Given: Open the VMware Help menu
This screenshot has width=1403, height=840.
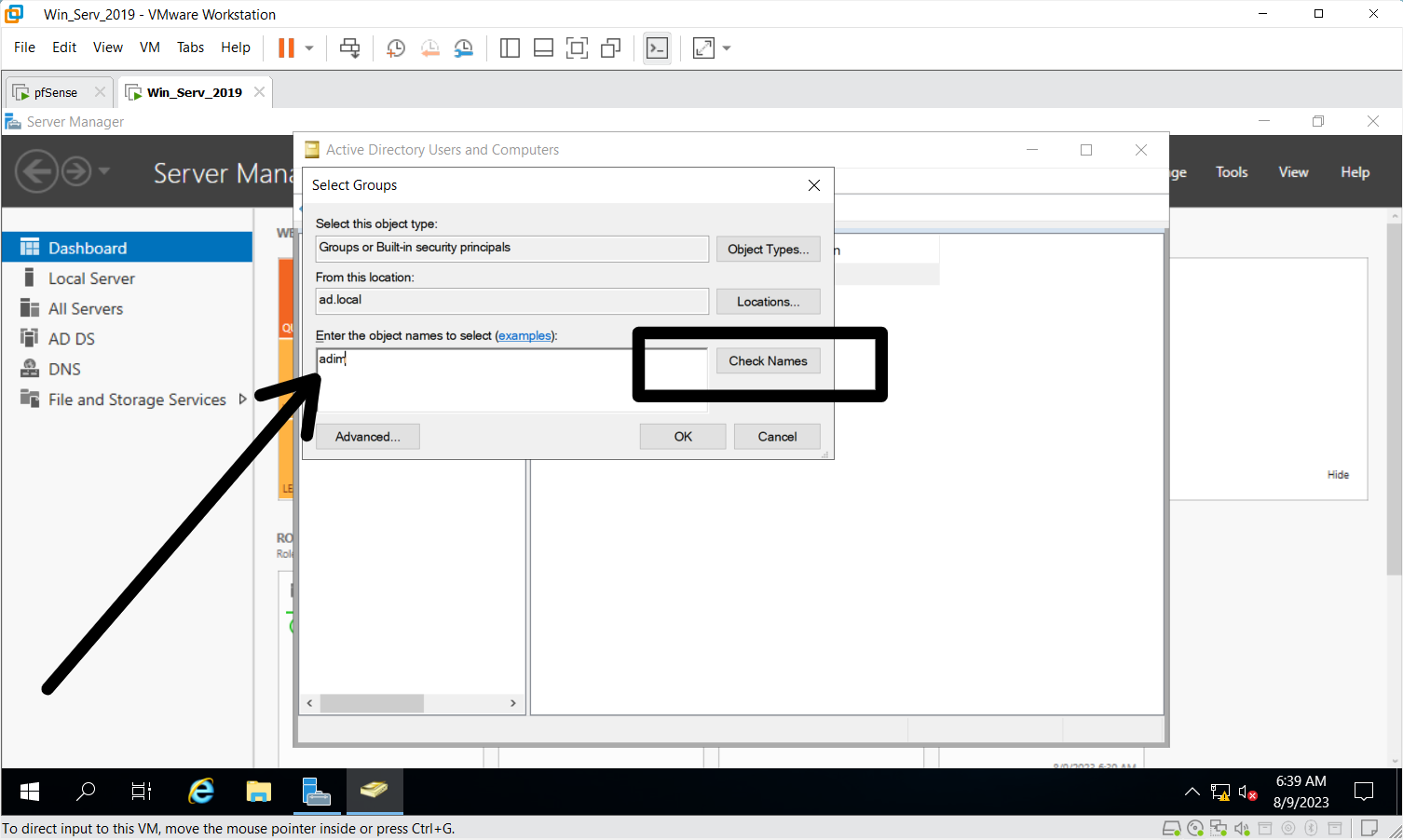Looking at the screenshot, I should pyautogui.click(x=236, y=47).
